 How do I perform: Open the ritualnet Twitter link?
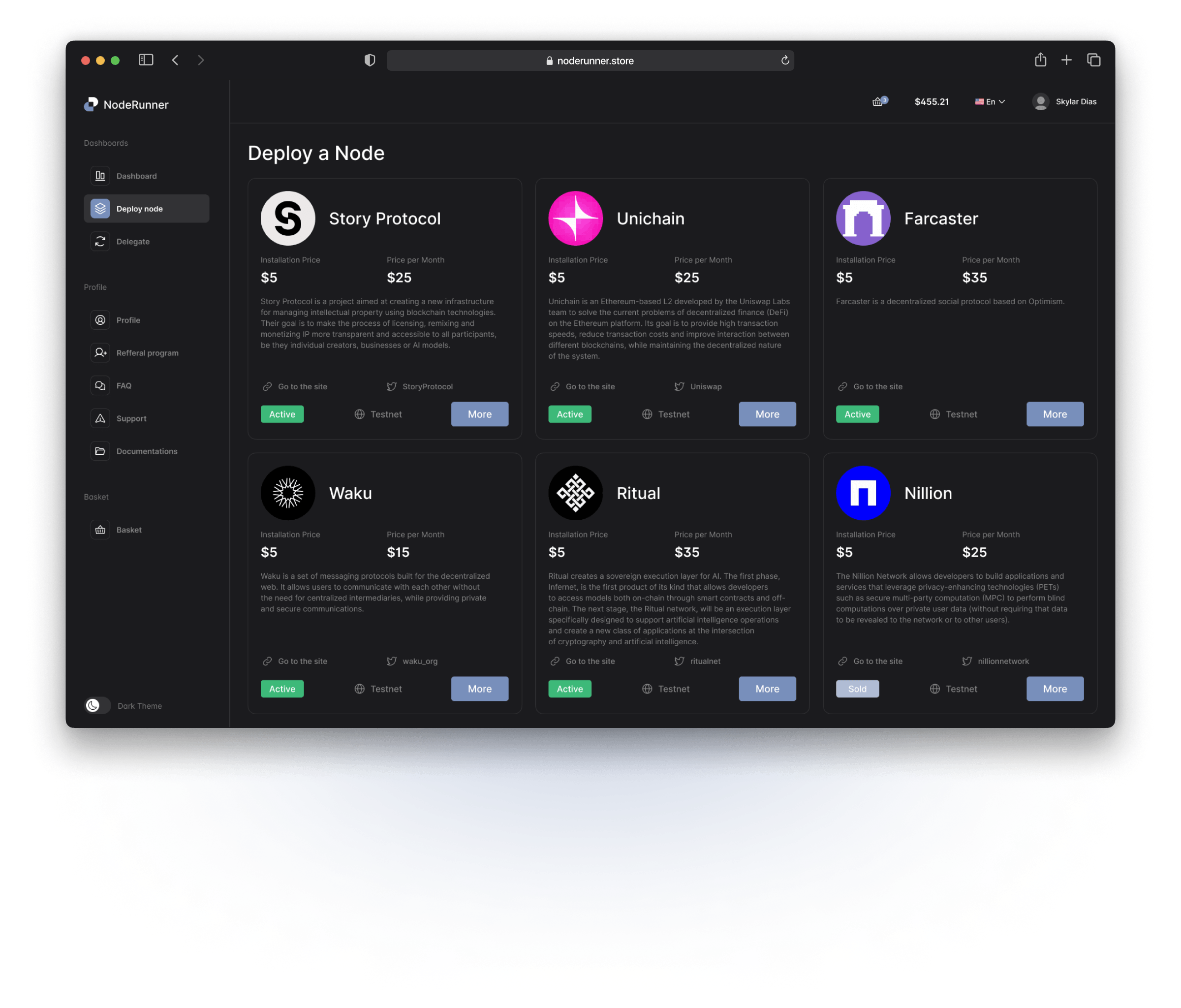pyautogui.click(x=698, y=661)
